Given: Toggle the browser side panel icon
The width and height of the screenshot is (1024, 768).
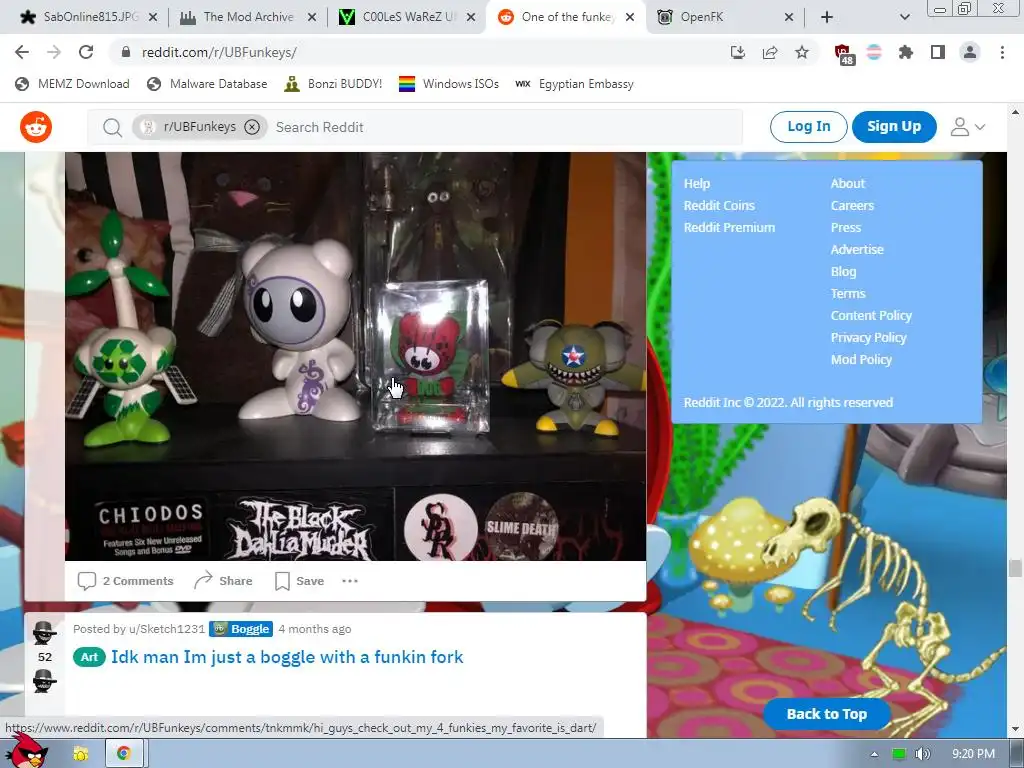Looking at the screenshot, I should click(938, 52).
